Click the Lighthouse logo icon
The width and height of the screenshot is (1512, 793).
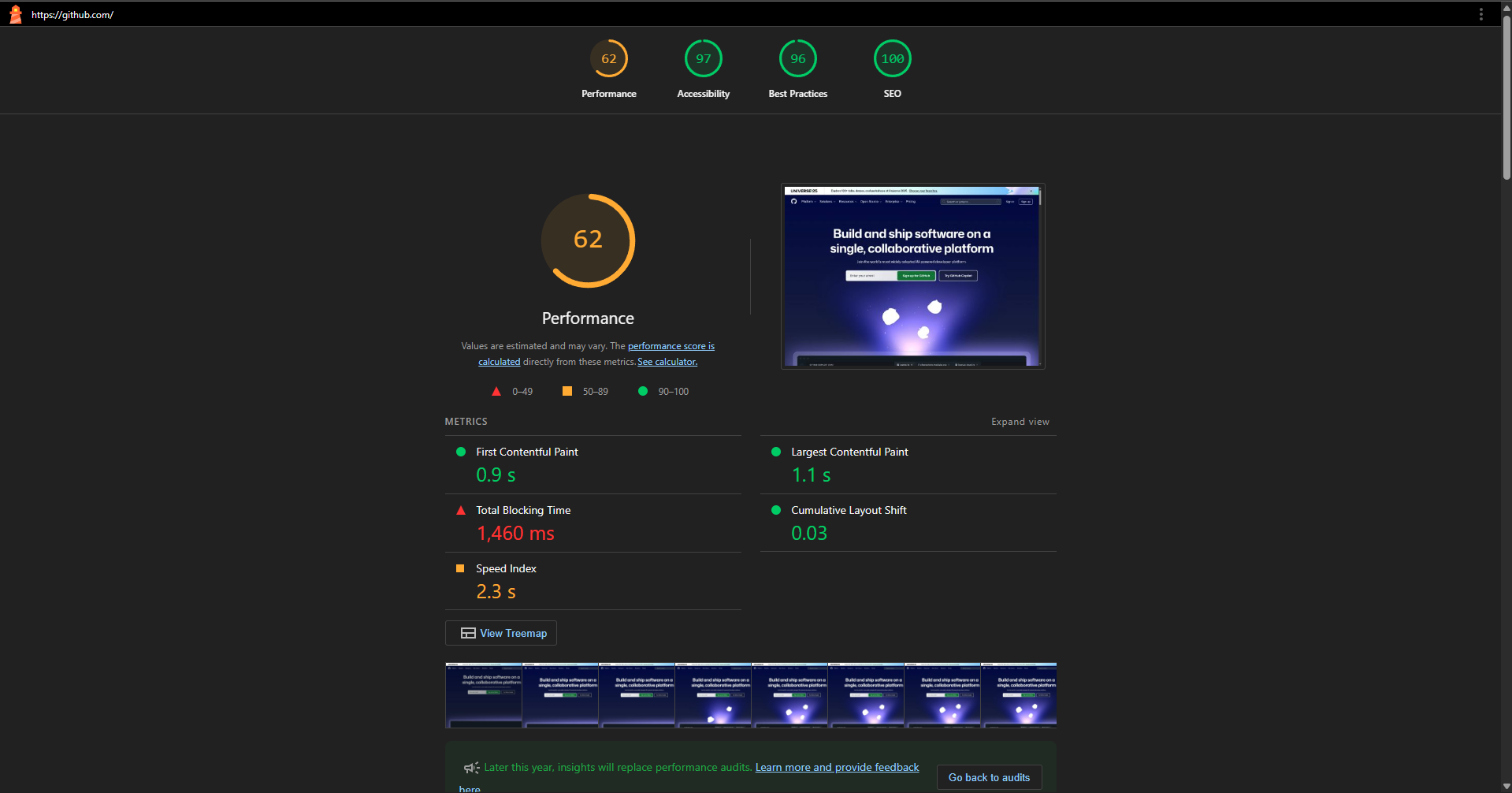click(15, 14)
